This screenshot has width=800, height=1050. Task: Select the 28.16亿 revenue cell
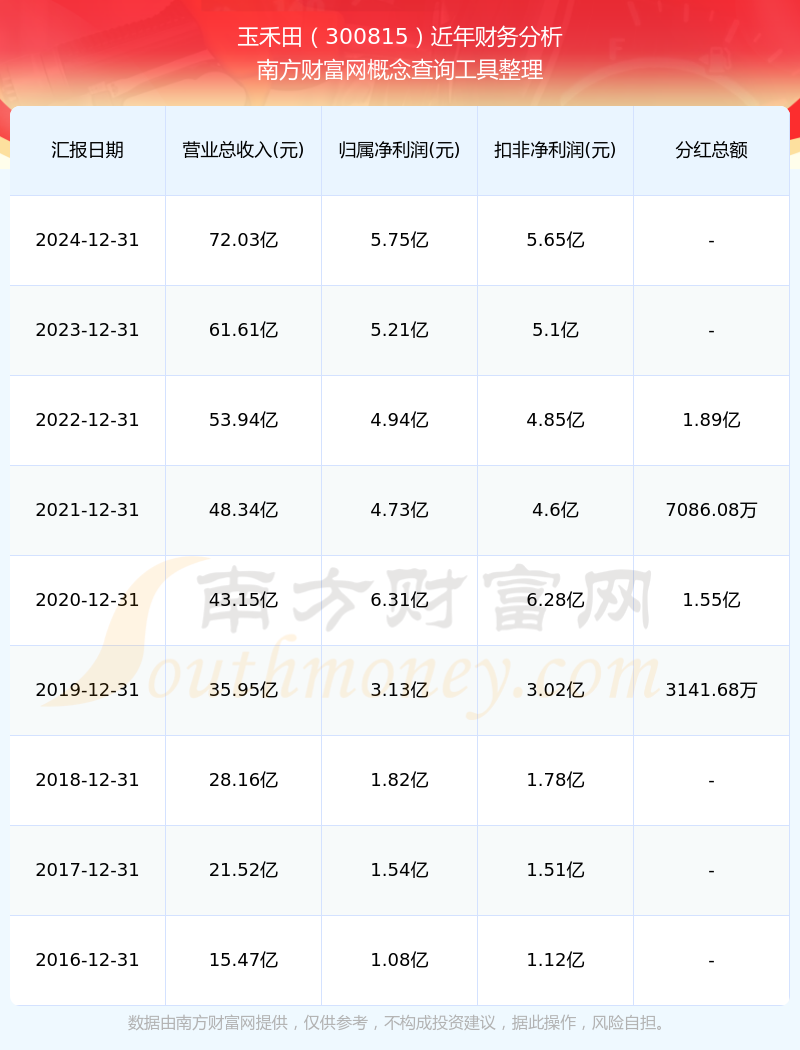pyautogui.click(x=244, y=781)
